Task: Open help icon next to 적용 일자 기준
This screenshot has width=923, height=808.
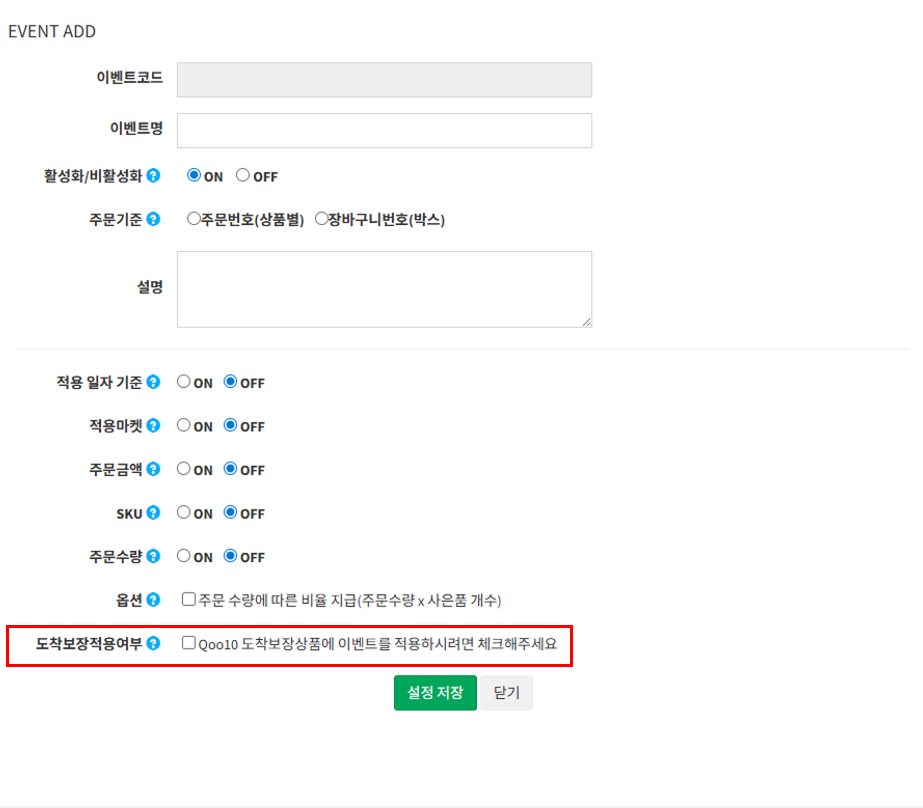Action: (x=154, y=382)
